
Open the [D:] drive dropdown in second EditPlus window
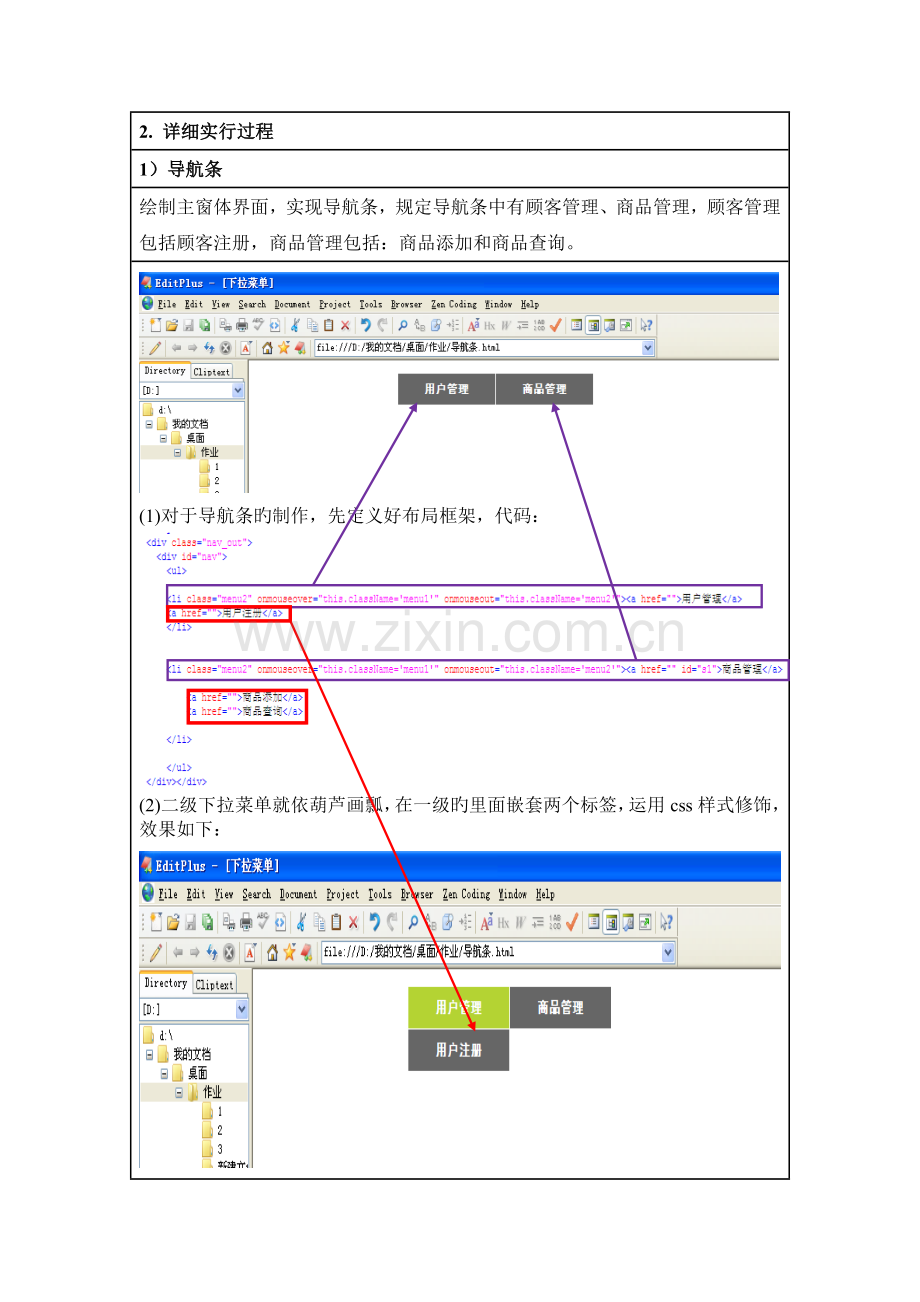[x=241, y=1009]
